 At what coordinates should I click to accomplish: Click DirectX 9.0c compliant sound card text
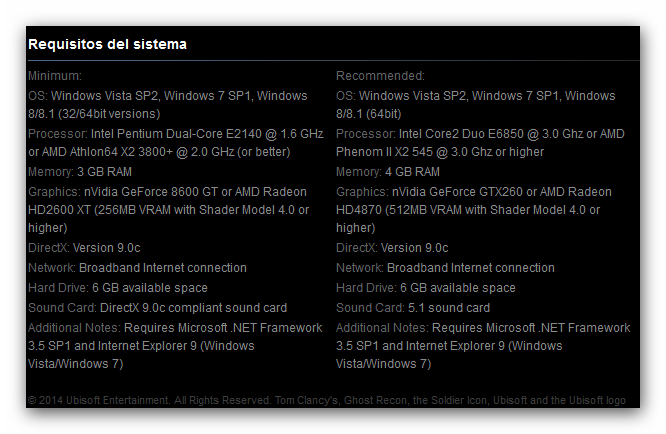(193, 307)
